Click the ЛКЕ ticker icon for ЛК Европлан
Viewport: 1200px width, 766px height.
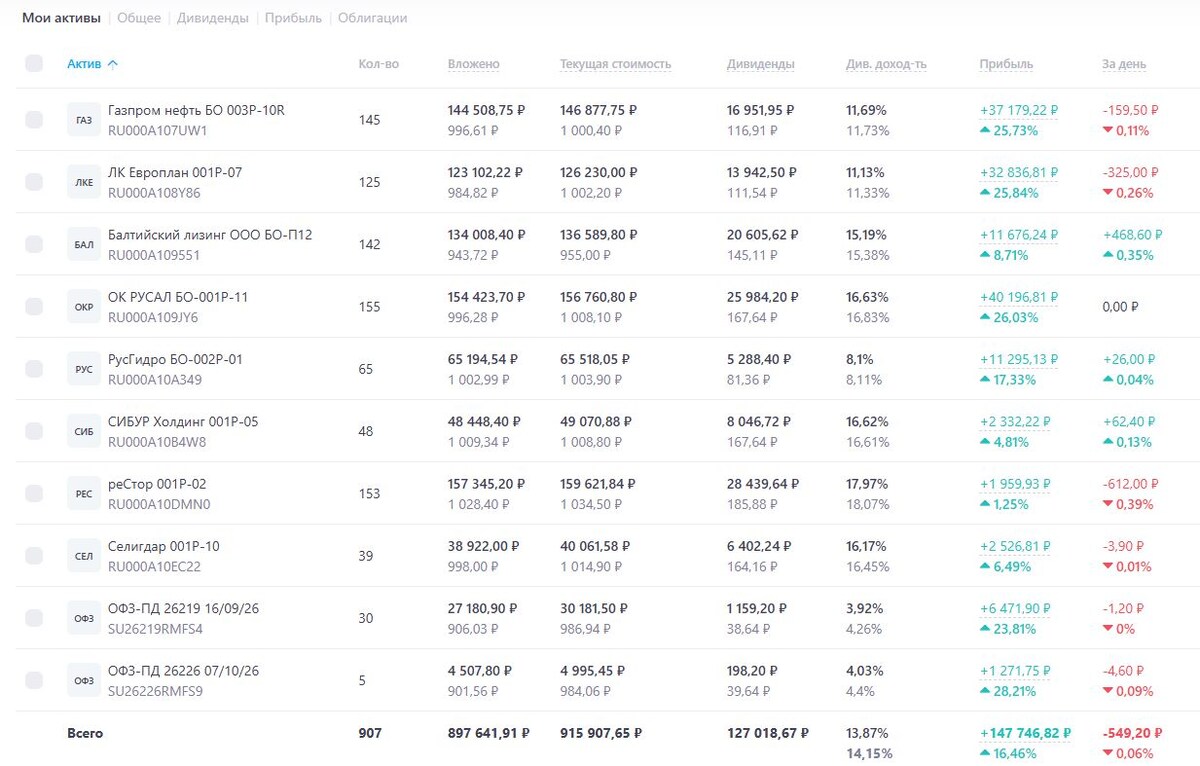[84, 182]
